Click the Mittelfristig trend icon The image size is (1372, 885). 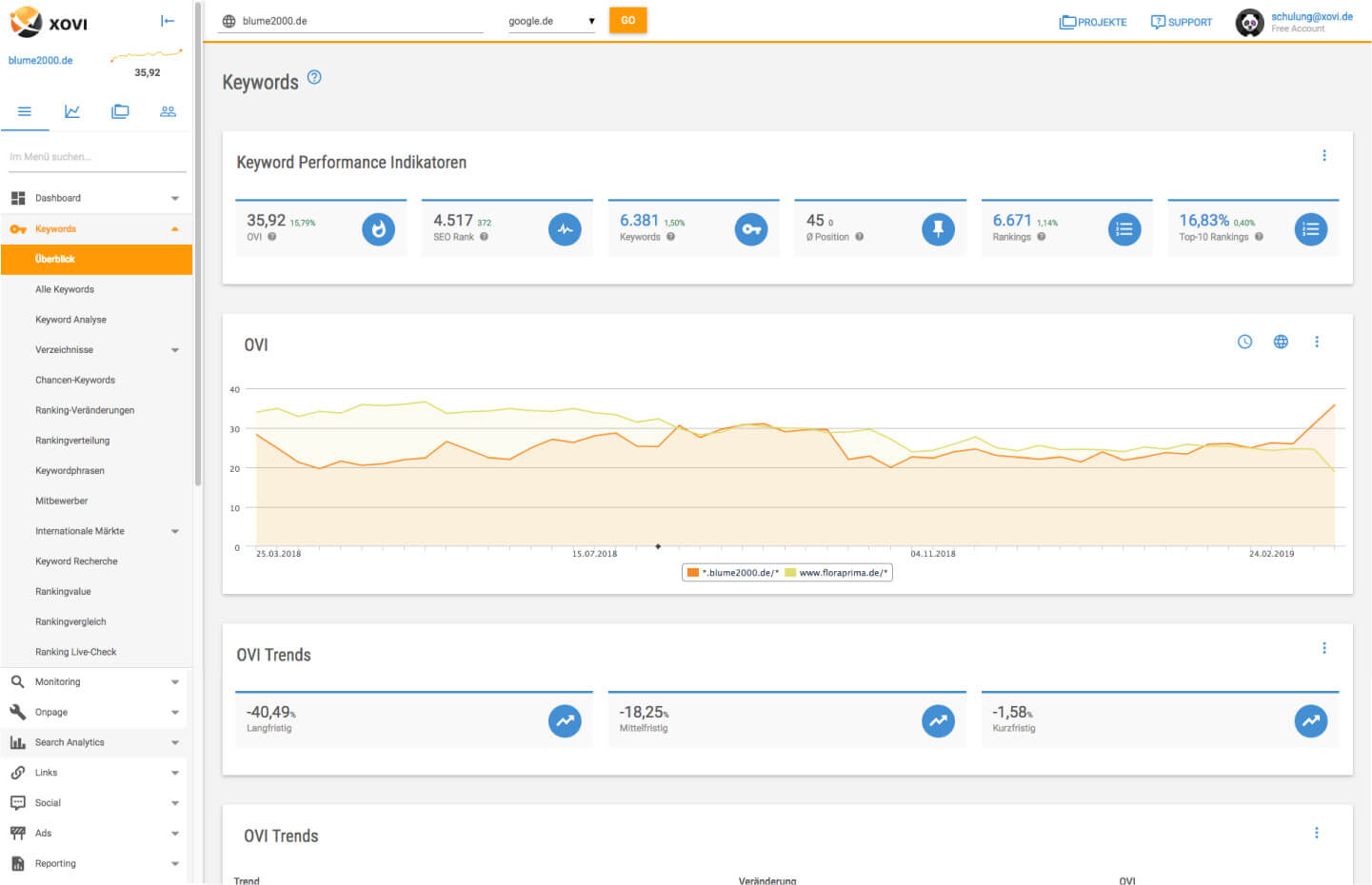tap(938, 721)
